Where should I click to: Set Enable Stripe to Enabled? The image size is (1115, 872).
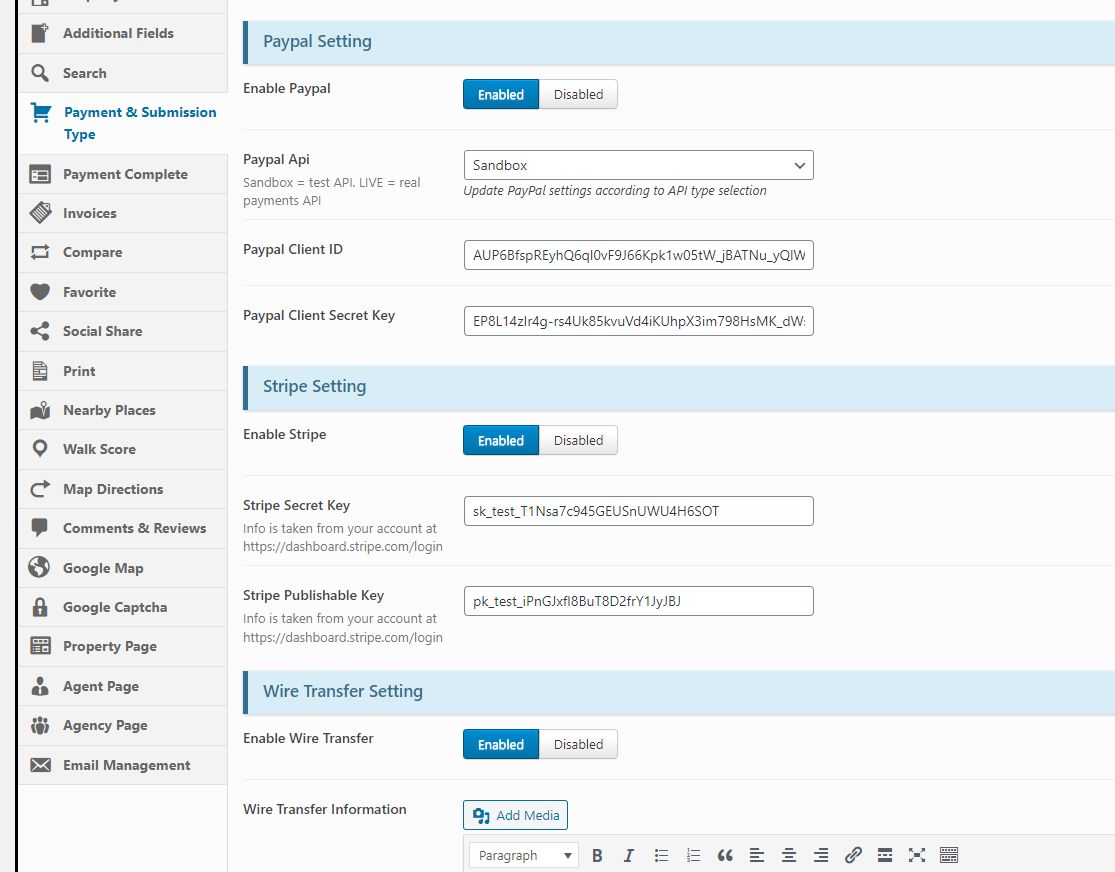tap(501, 440)
